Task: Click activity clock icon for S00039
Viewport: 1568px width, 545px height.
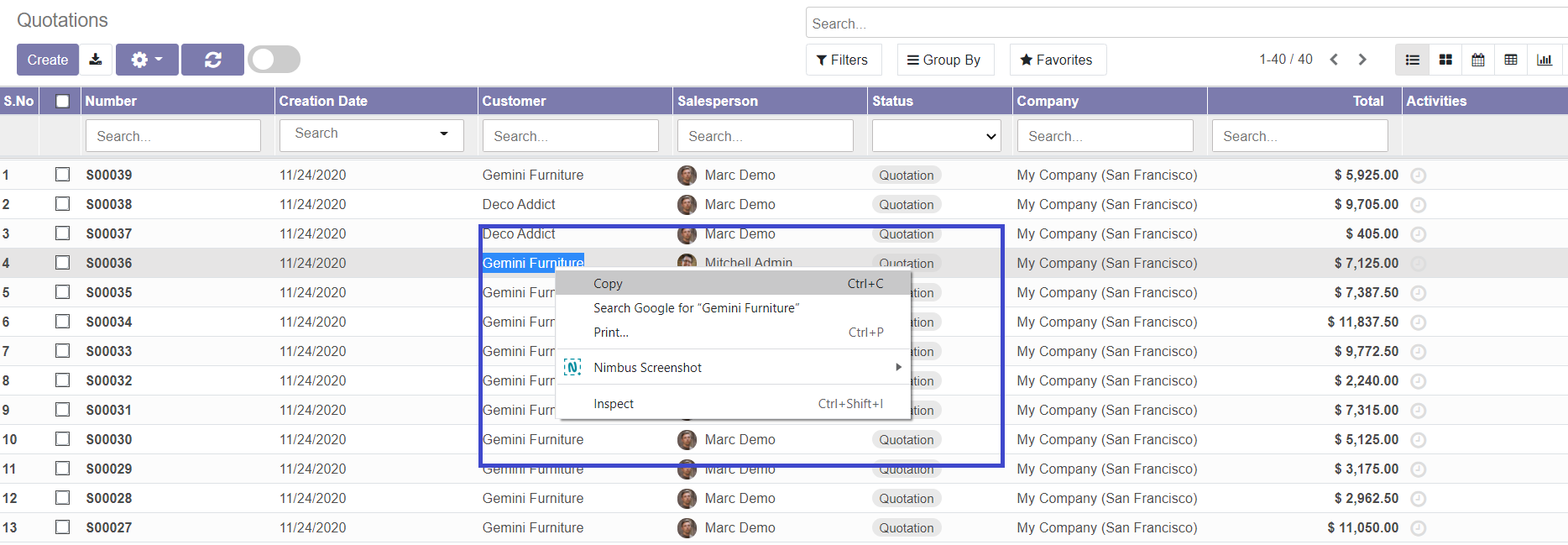Action: coord(1419,176)
